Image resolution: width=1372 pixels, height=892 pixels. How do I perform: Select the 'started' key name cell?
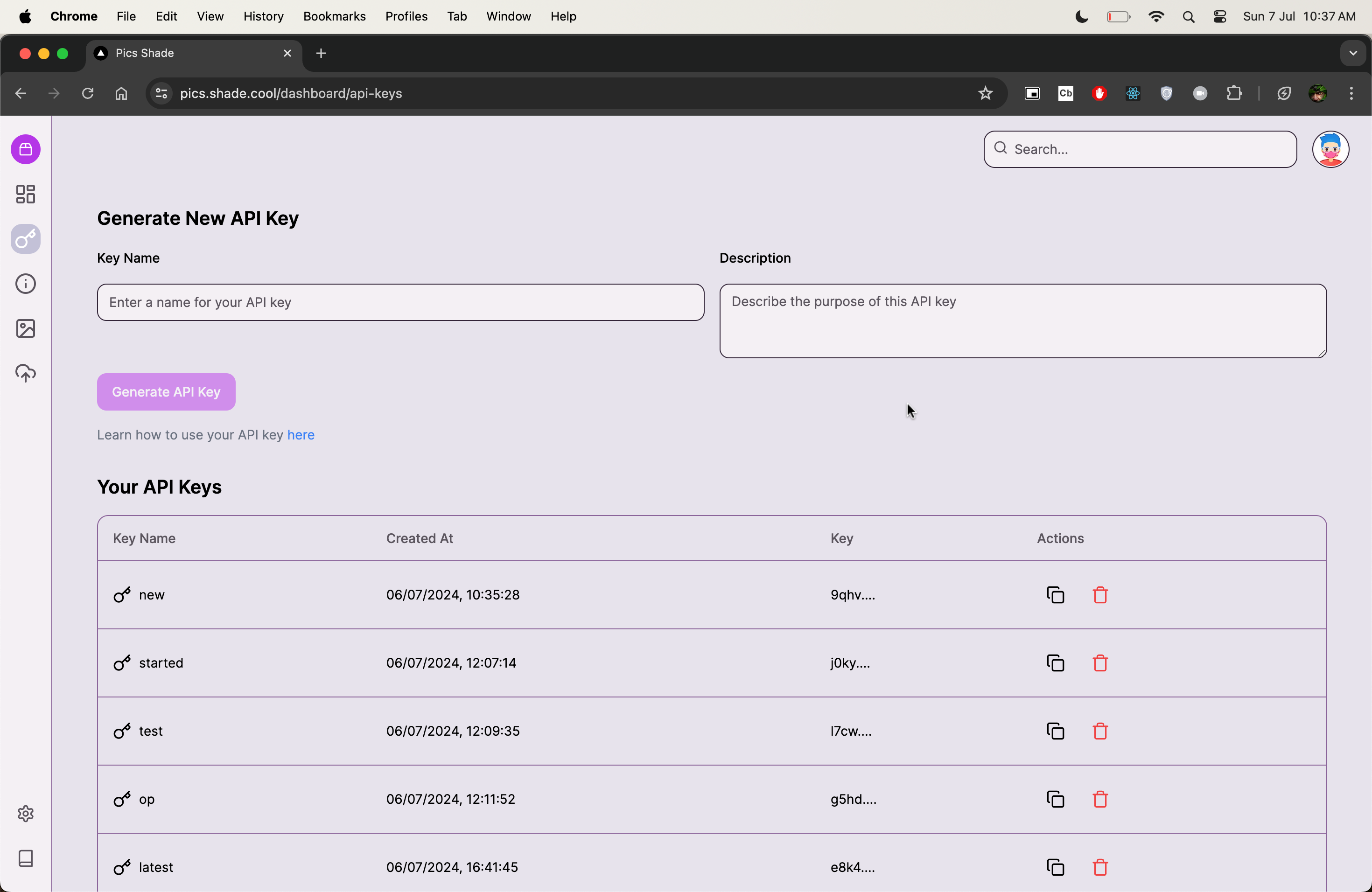click(161, 663)
